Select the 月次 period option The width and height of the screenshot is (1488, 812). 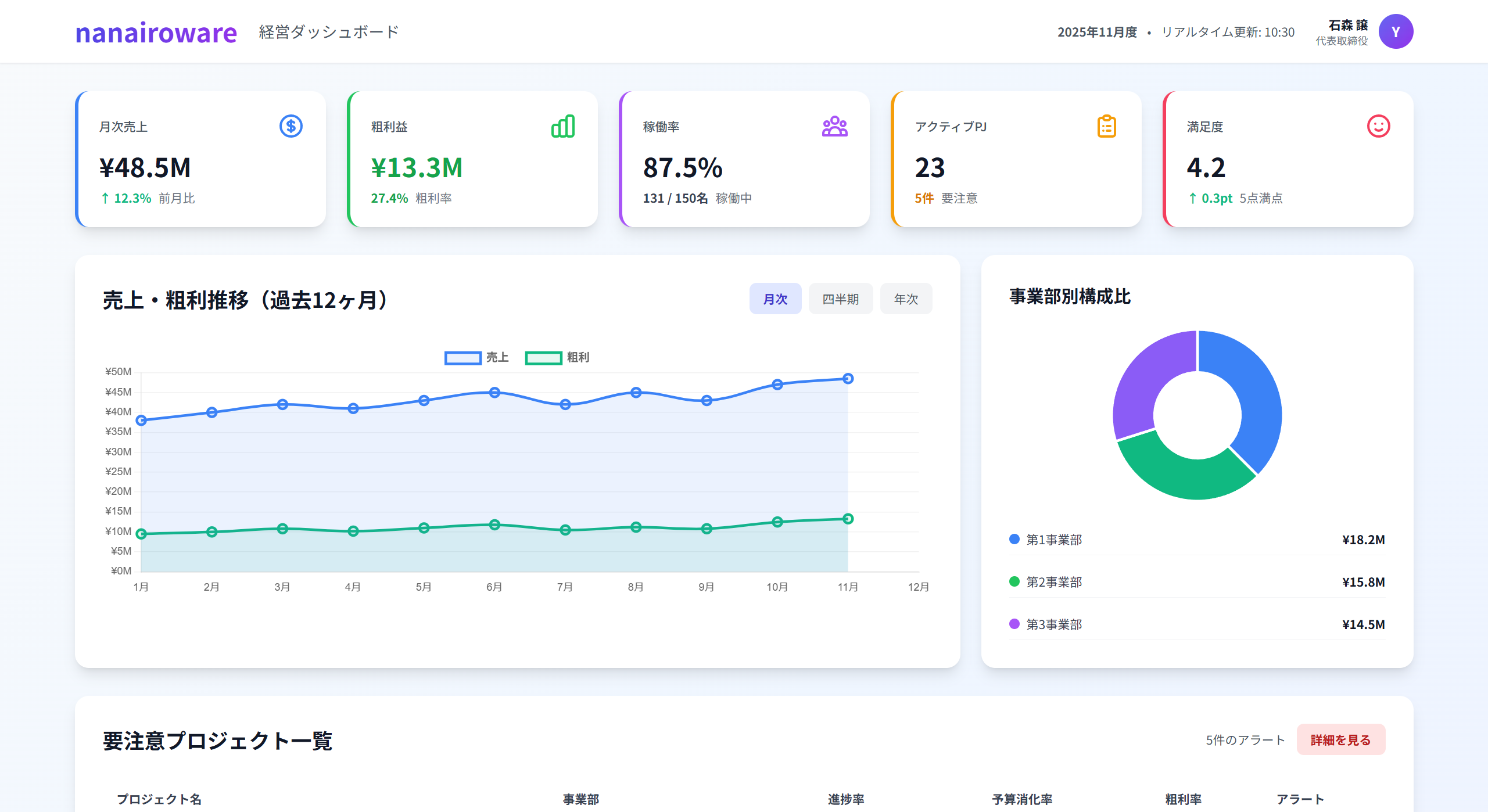pyautogui.click(x=776, y=298)
